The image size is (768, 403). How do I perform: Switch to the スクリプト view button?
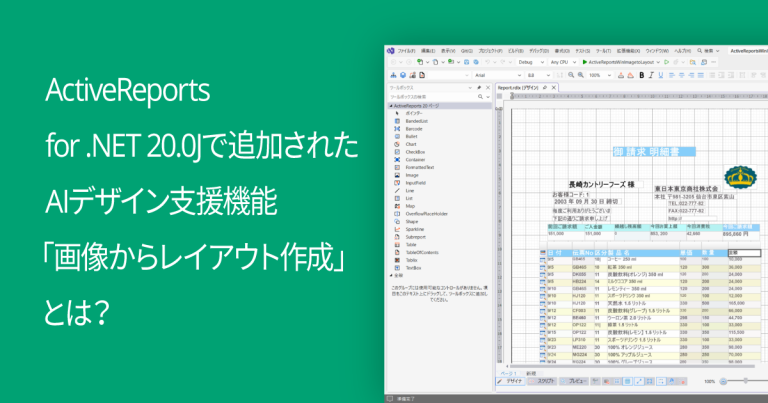click(542, 381)
